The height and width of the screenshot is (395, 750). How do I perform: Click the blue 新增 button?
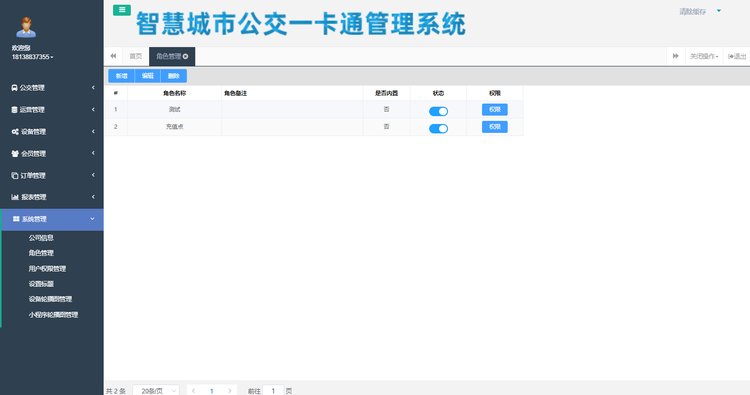pos(121,76)
